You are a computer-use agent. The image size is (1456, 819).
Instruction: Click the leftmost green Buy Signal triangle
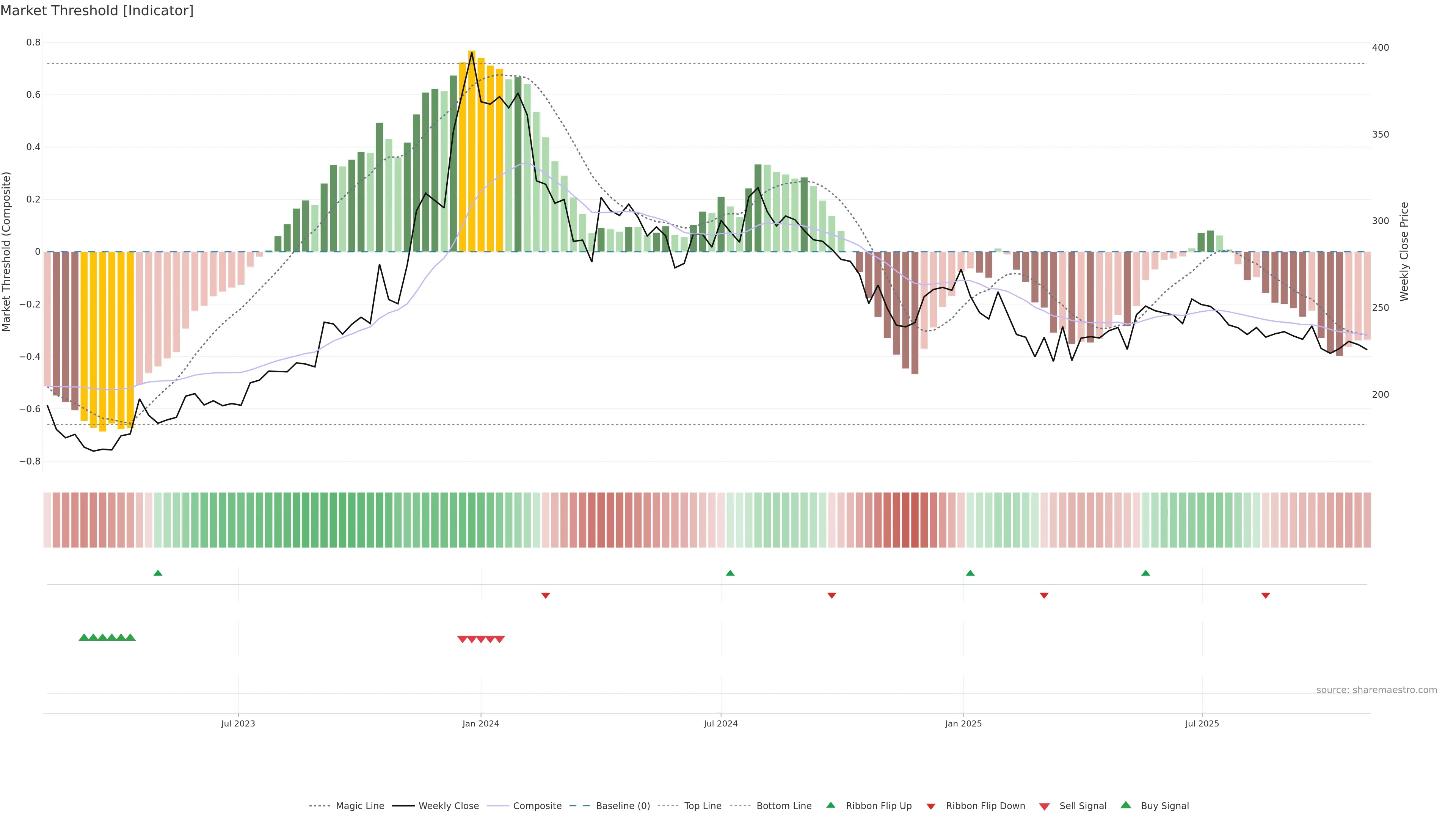(x=84, y=637)
